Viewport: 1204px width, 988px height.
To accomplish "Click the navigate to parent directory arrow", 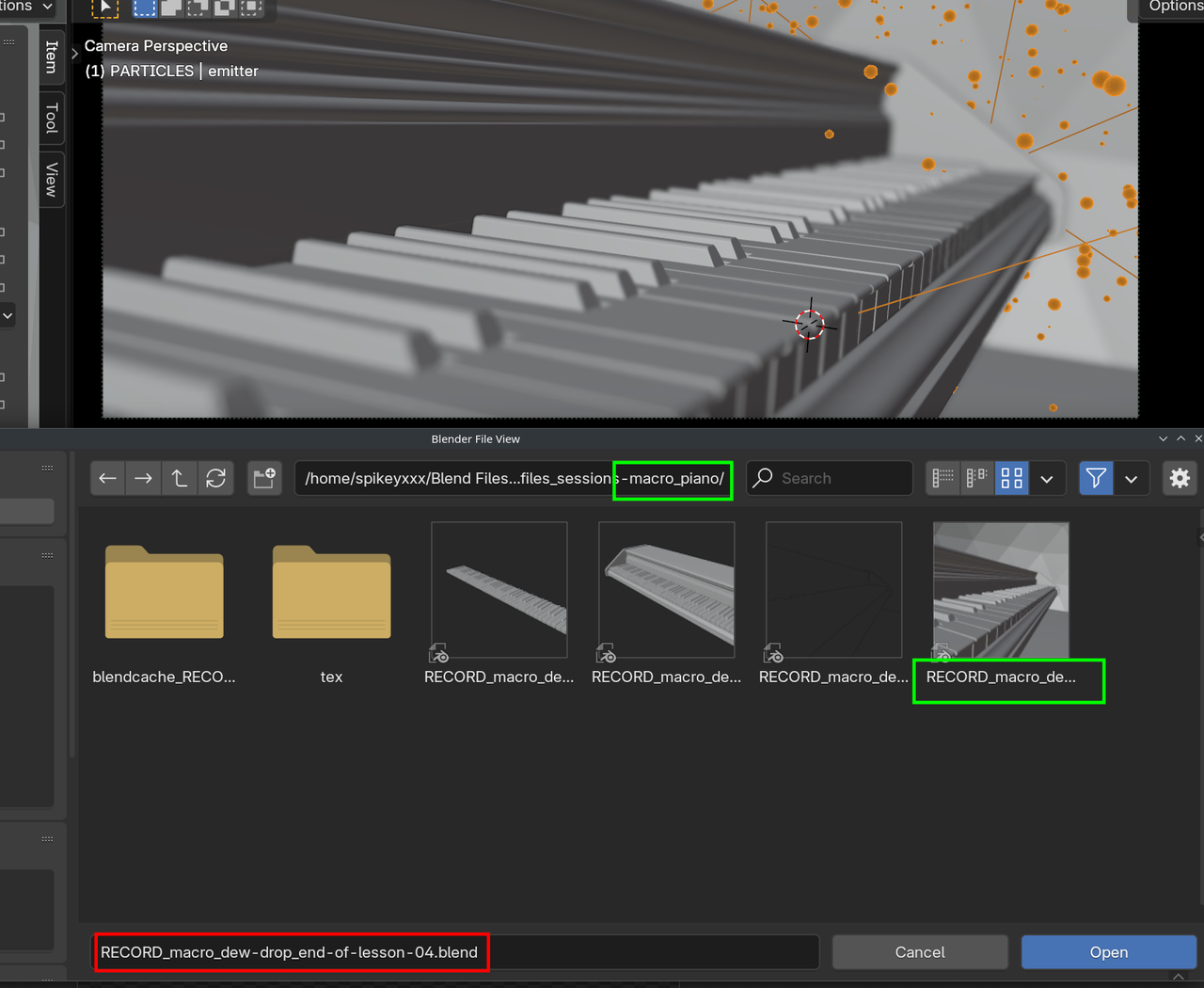I will pyautogui.click(x=179, y=478).
